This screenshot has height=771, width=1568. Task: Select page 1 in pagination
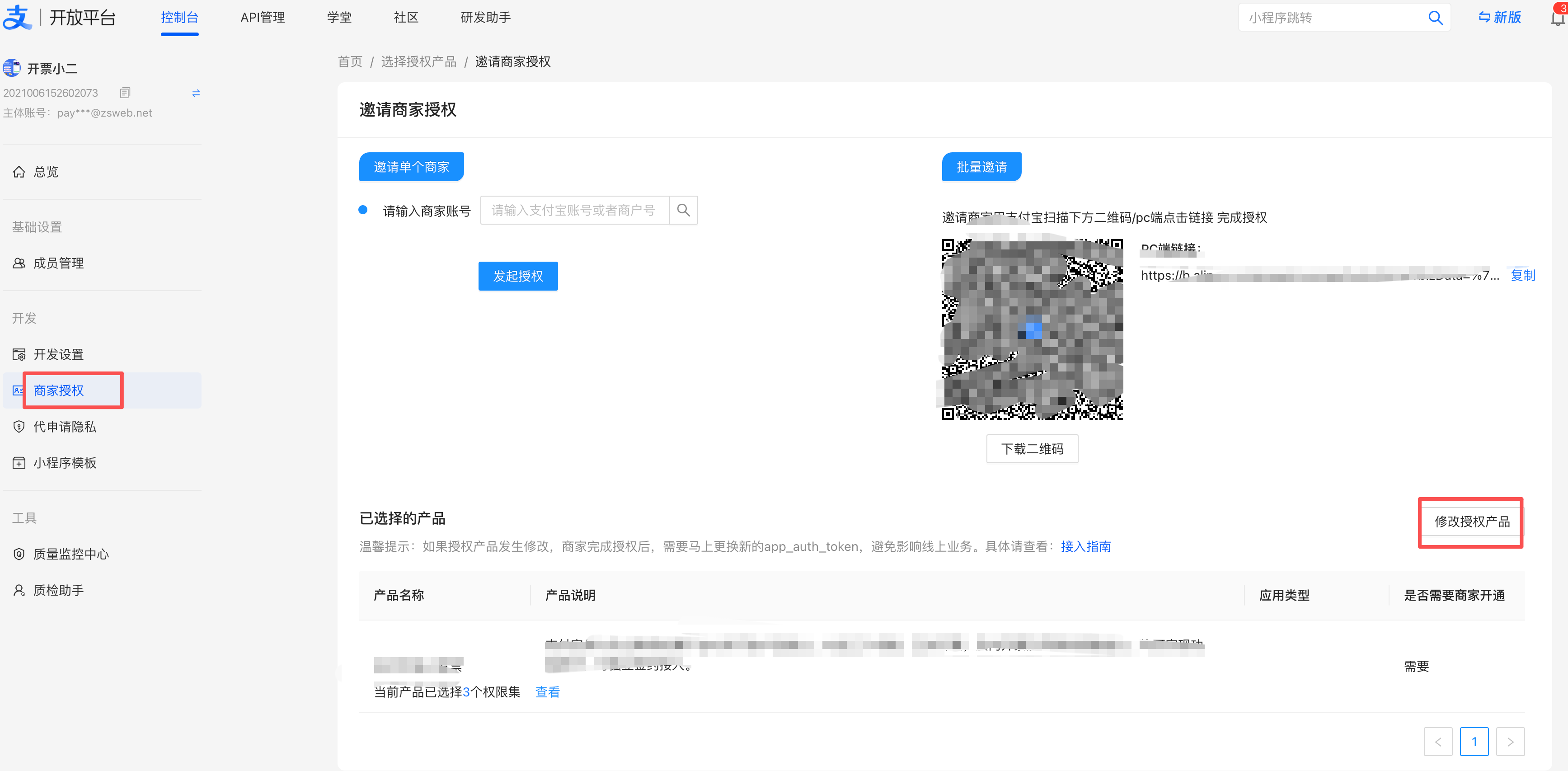pyautogui.click(x=1474, y=741)
